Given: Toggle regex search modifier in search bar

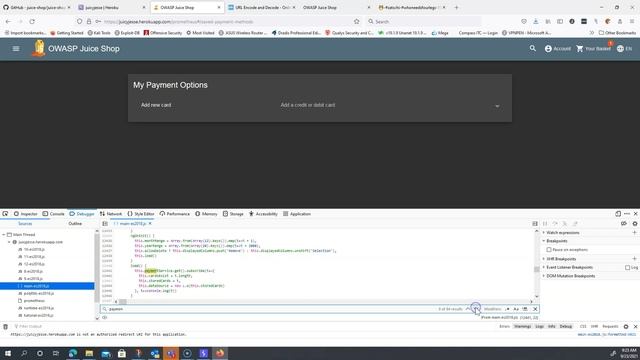Looking at the screenshot, I should [x=507, y=309].
